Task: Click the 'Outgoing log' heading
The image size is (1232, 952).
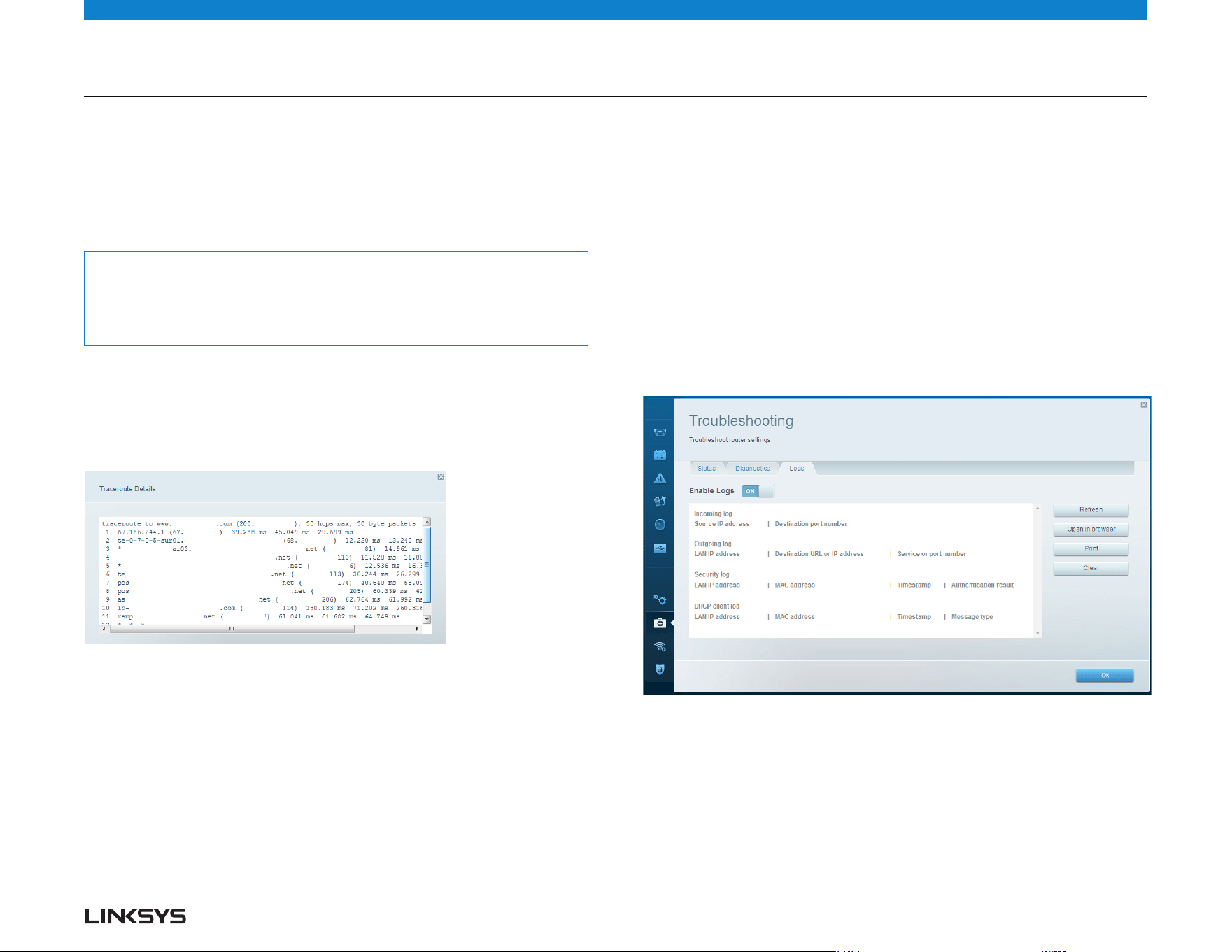Action: click(713, 544)
